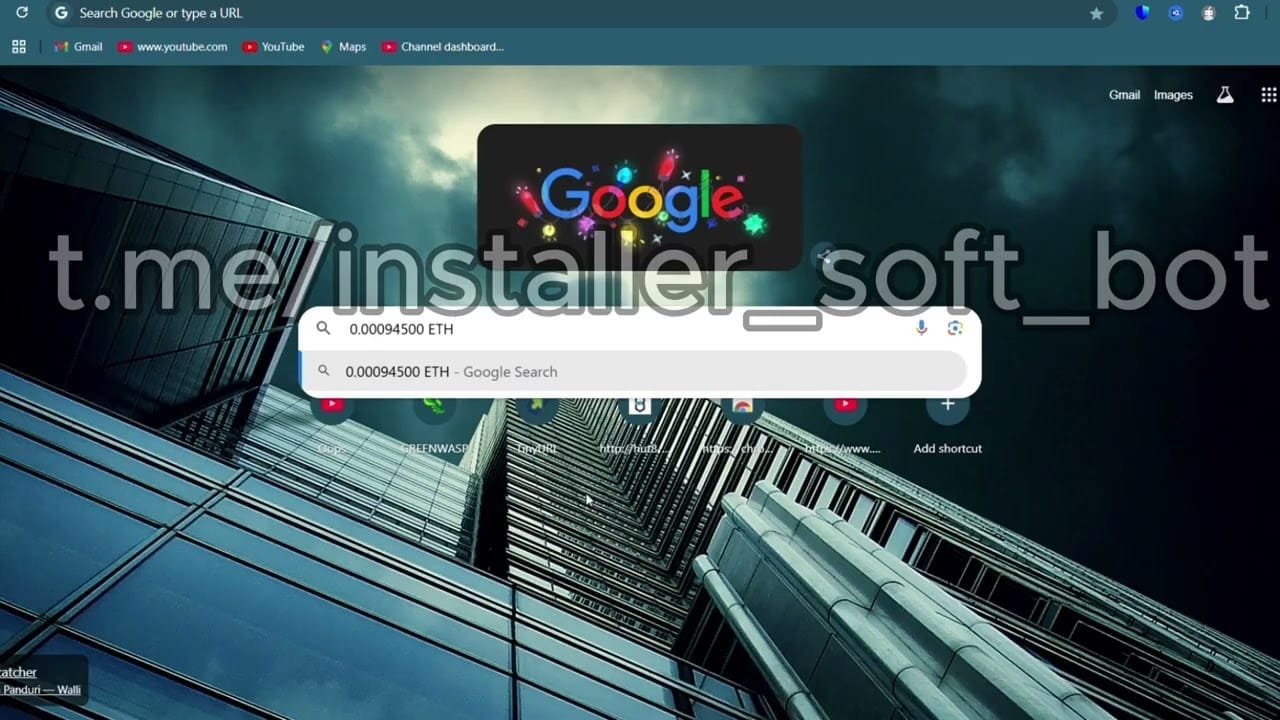Bookmark this tab with the star icon
The image size is (1280, 720).
1096,13
